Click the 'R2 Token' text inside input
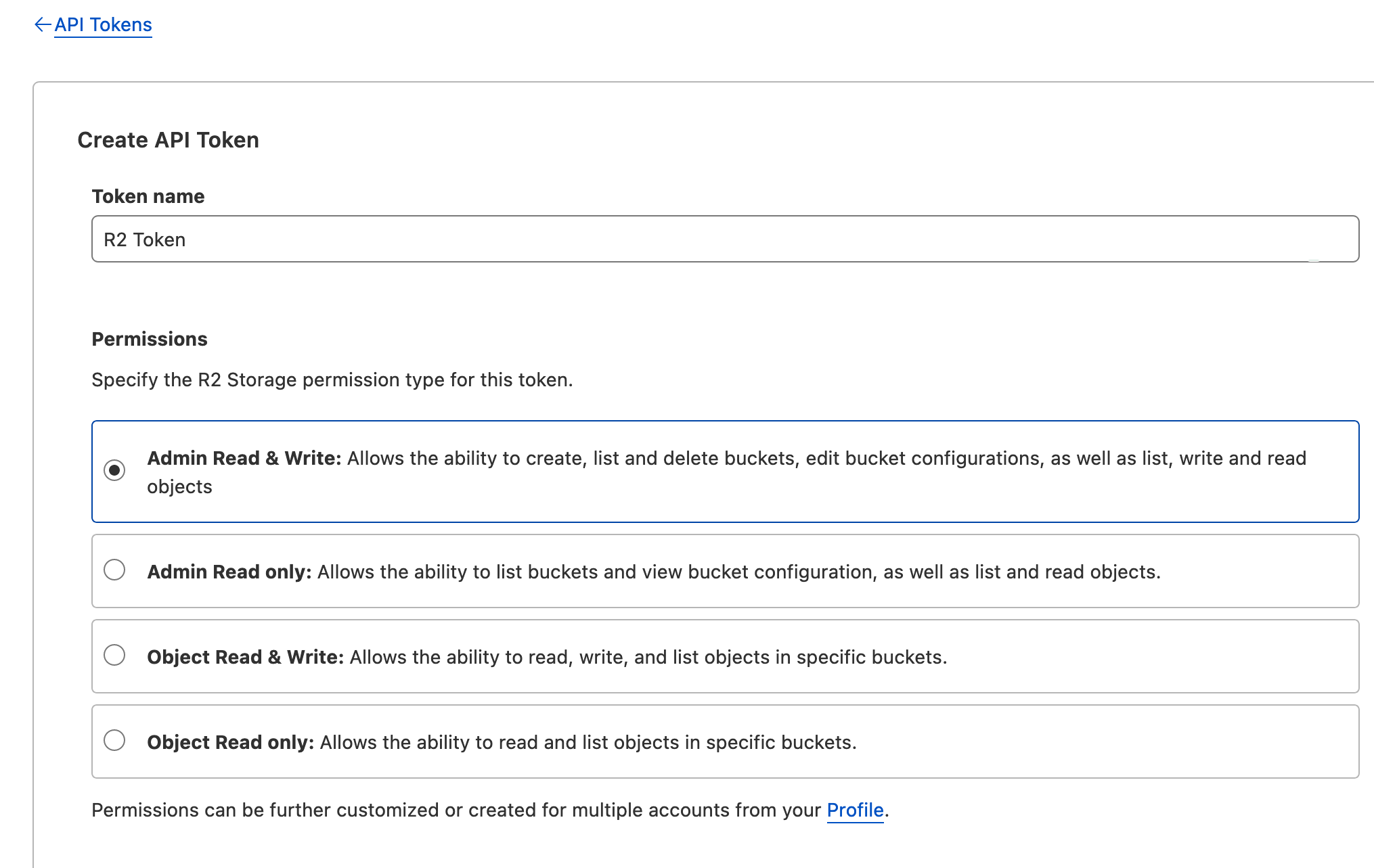 (144, 240)
